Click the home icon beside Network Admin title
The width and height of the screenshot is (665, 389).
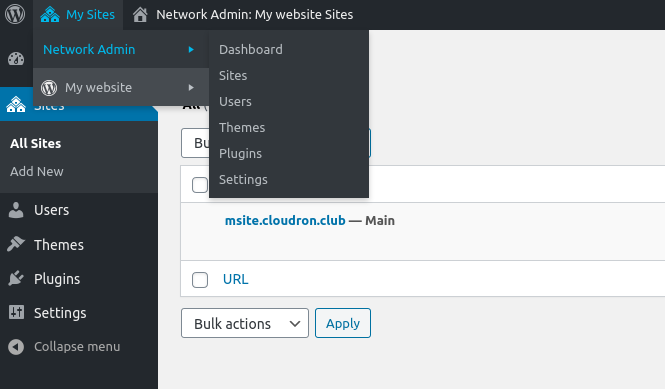[140, 14]
